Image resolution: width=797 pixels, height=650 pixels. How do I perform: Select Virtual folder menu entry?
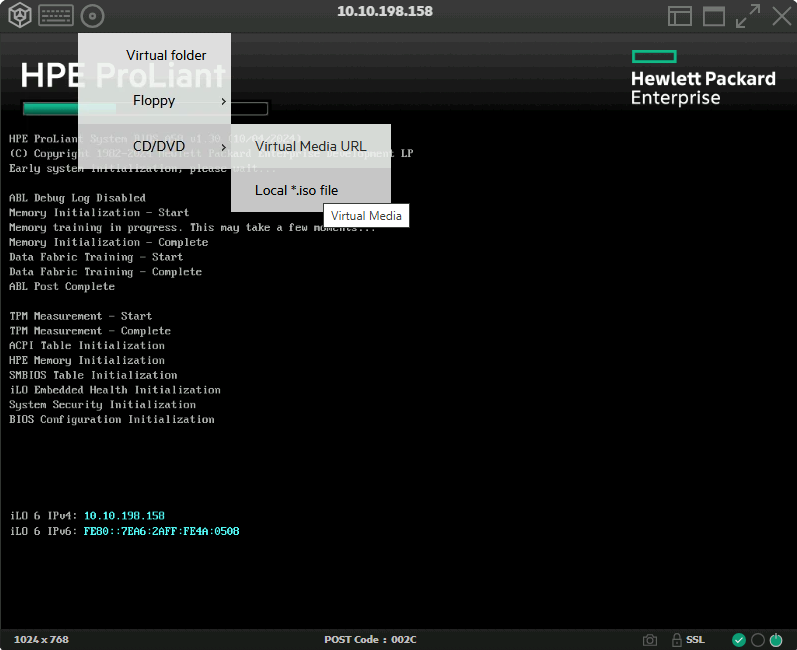point(155,55)
